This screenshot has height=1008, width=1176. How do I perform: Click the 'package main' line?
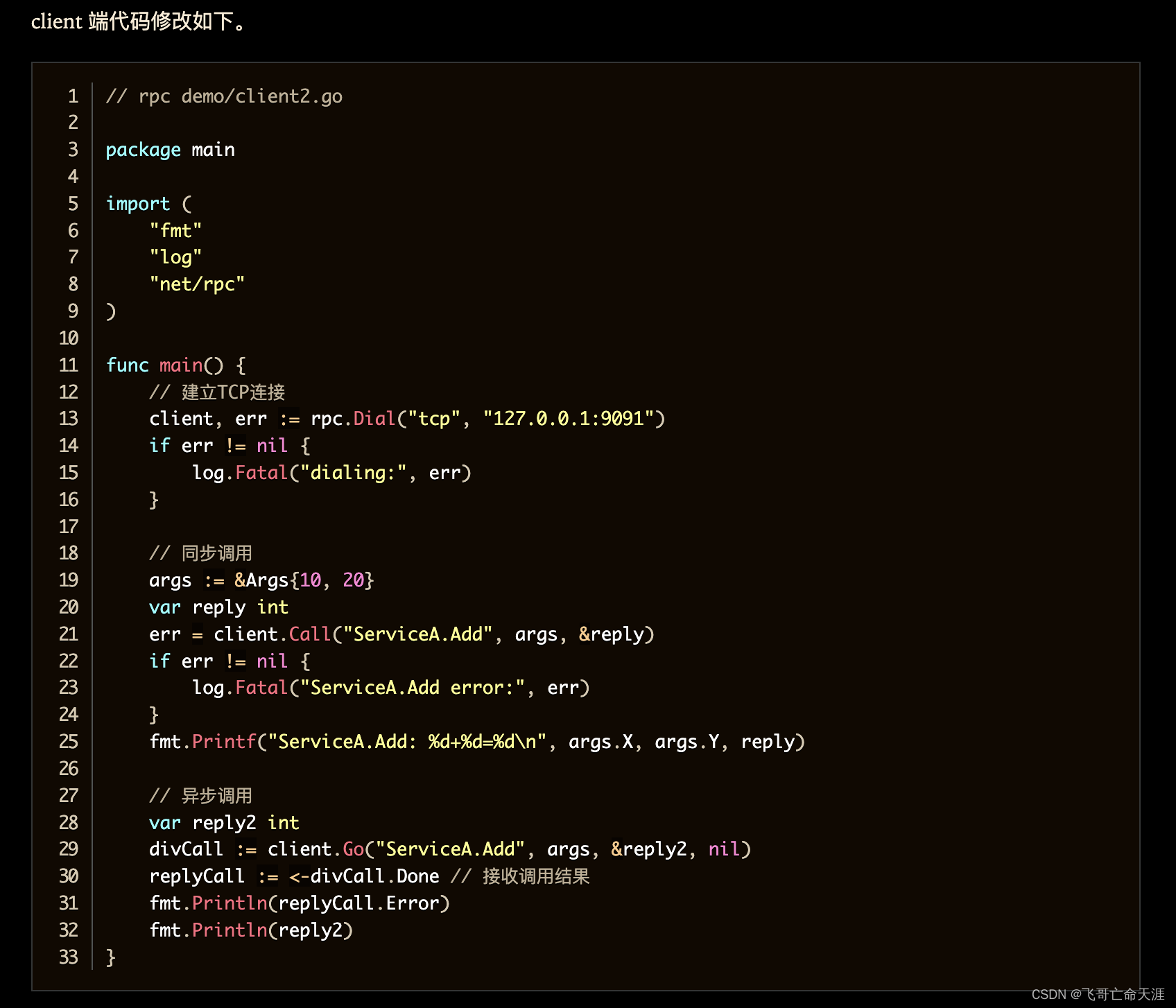click(170, 150)
